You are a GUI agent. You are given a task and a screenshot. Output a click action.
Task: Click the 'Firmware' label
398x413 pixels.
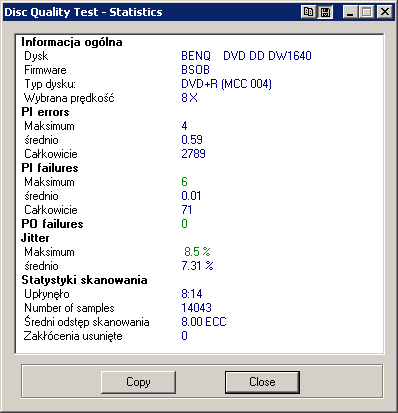[45, 70]
